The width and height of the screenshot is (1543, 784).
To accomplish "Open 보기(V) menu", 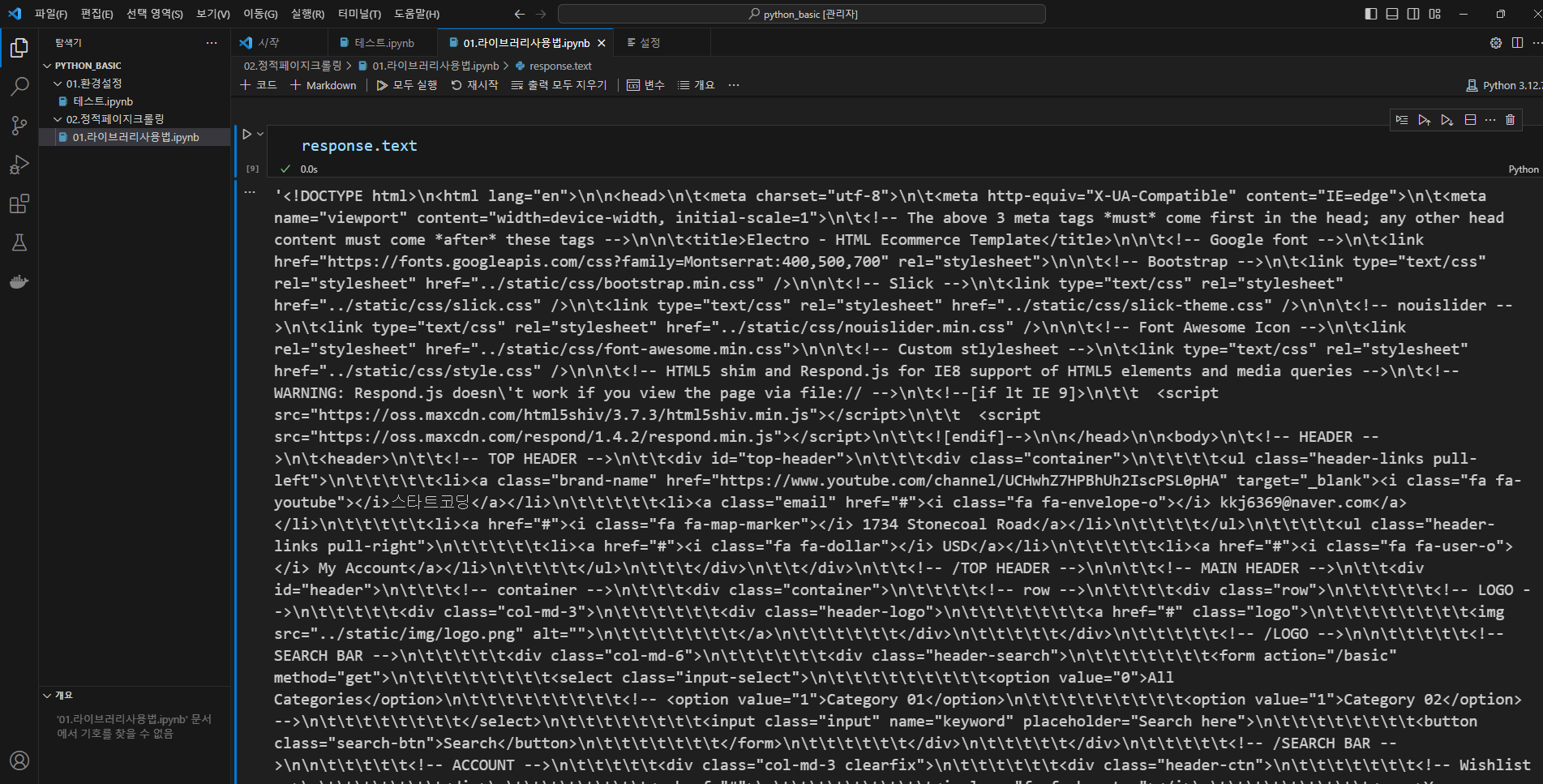I will (x=213, y=14).
